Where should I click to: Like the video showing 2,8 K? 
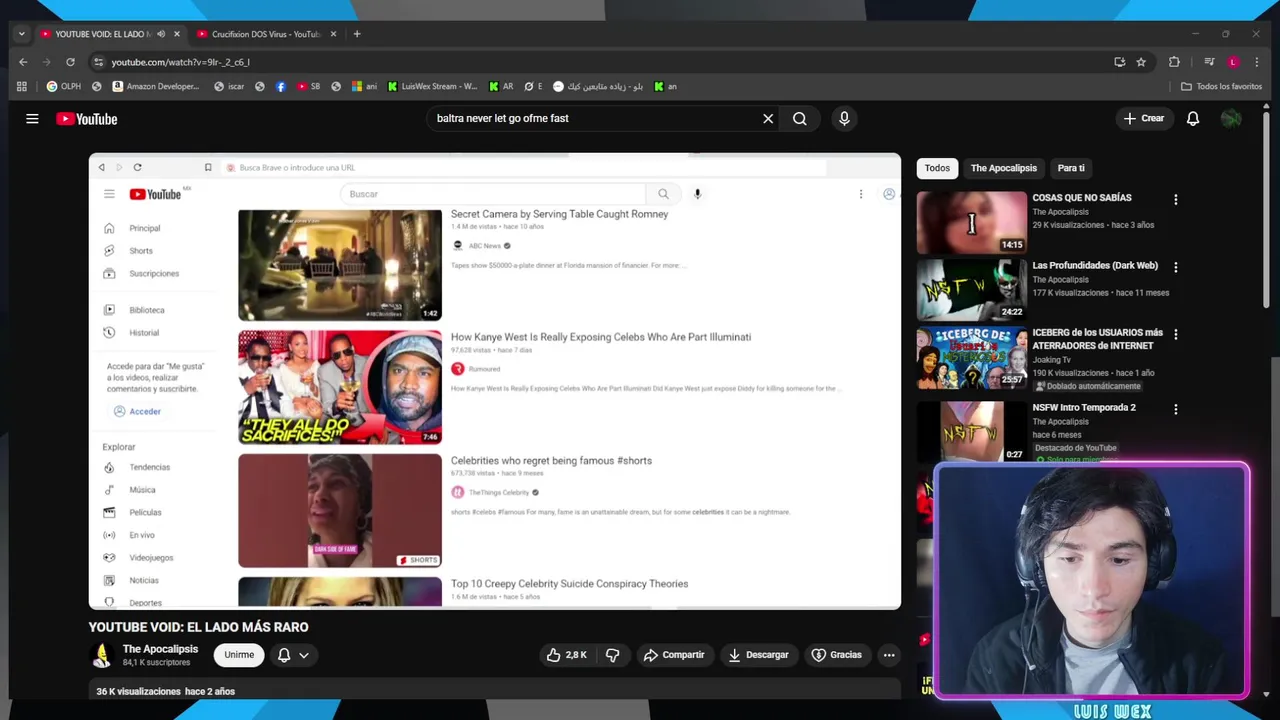tap(565, 655)
